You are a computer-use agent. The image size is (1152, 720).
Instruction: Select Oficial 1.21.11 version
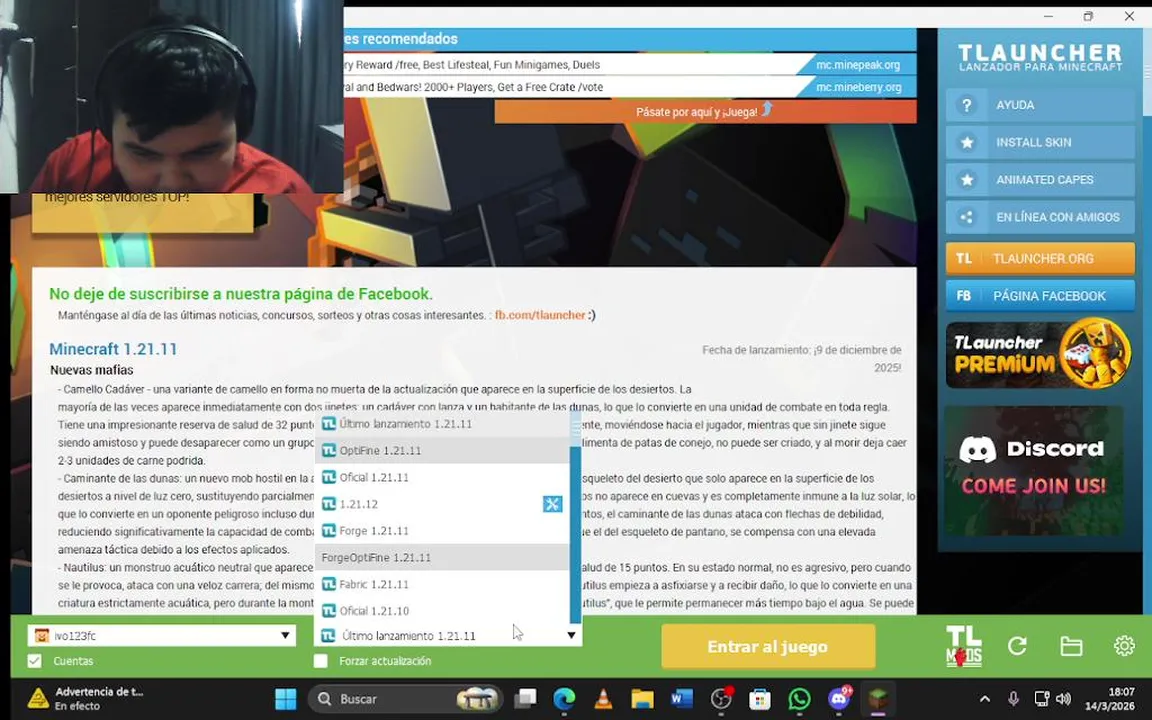(x=442, y=478)
